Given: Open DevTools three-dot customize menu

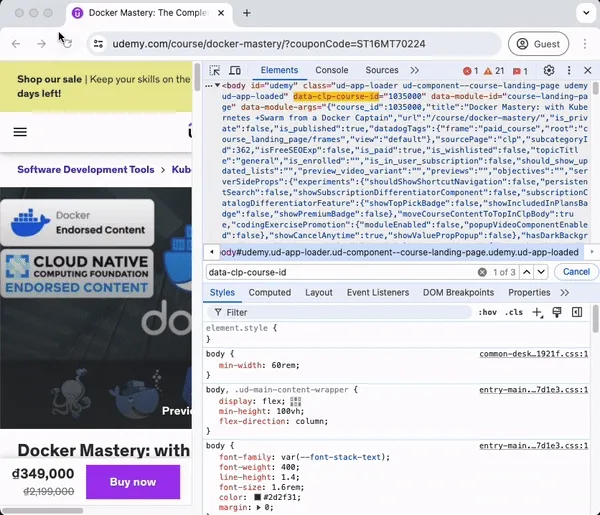Looking at the screenshot, I should [569, 71].
